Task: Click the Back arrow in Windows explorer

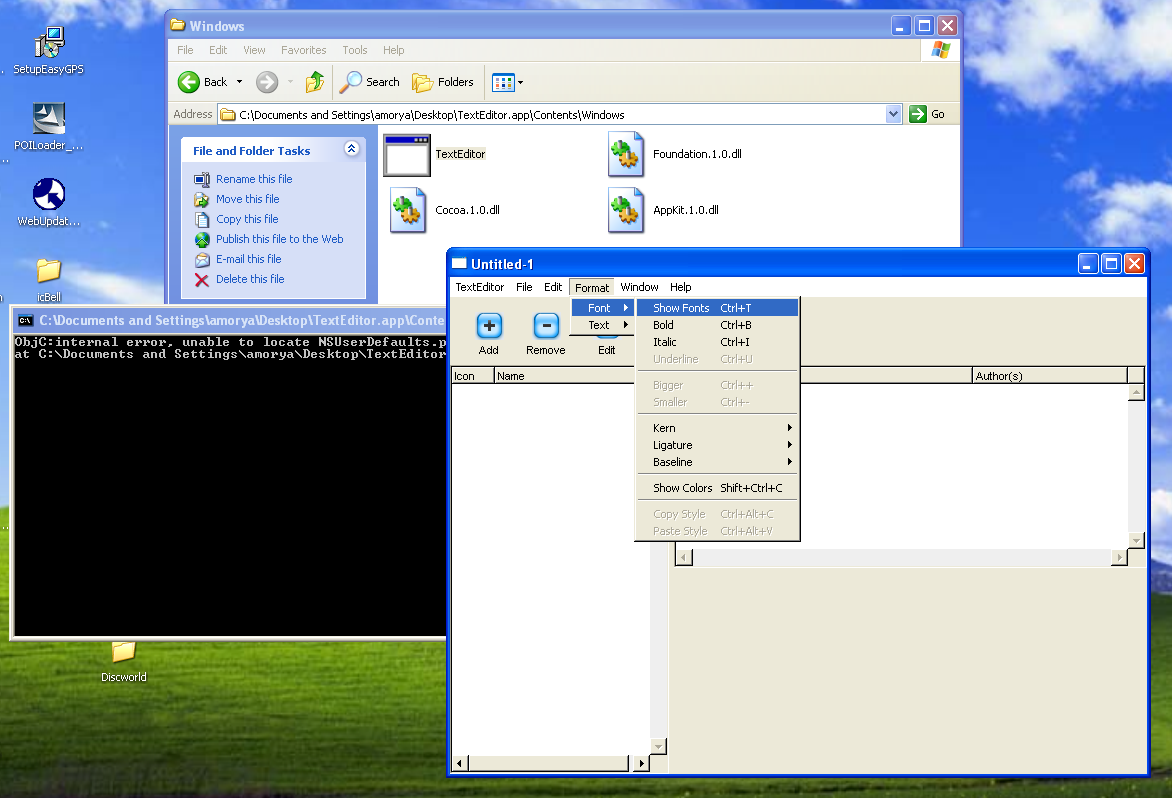Action: [x=188, y=82]
